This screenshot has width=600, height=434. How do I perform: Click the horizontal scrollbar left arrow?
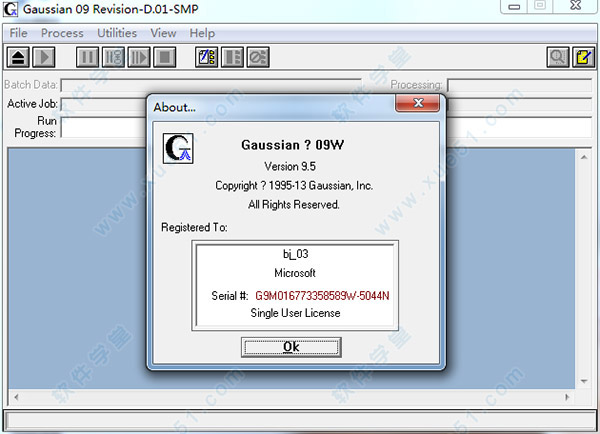click(x=16, y=397)
